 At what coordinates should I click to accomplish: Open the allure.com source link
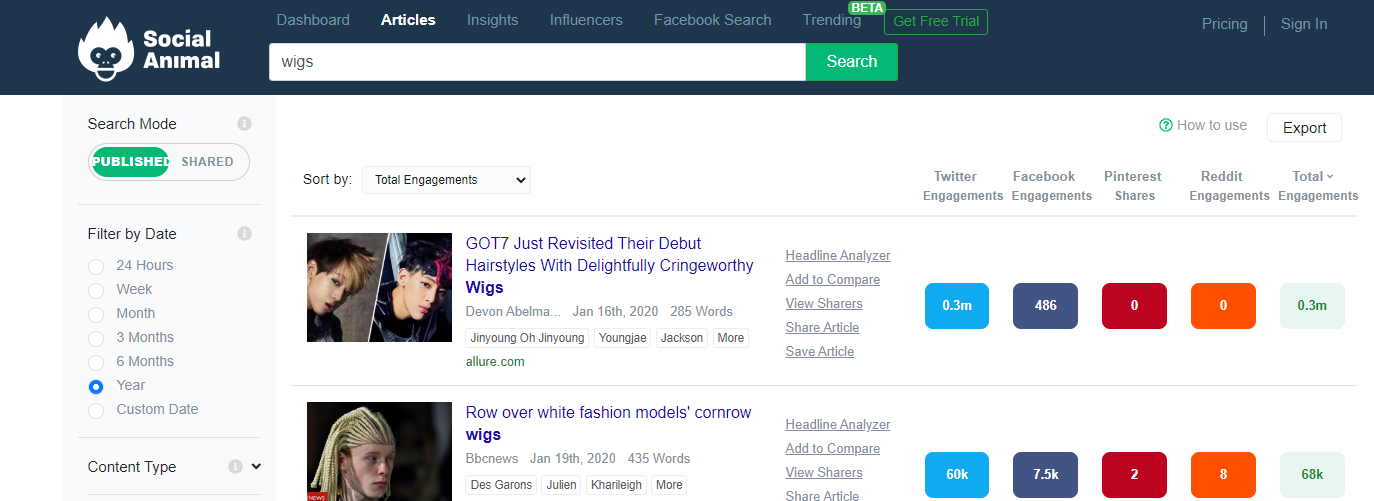495,362
